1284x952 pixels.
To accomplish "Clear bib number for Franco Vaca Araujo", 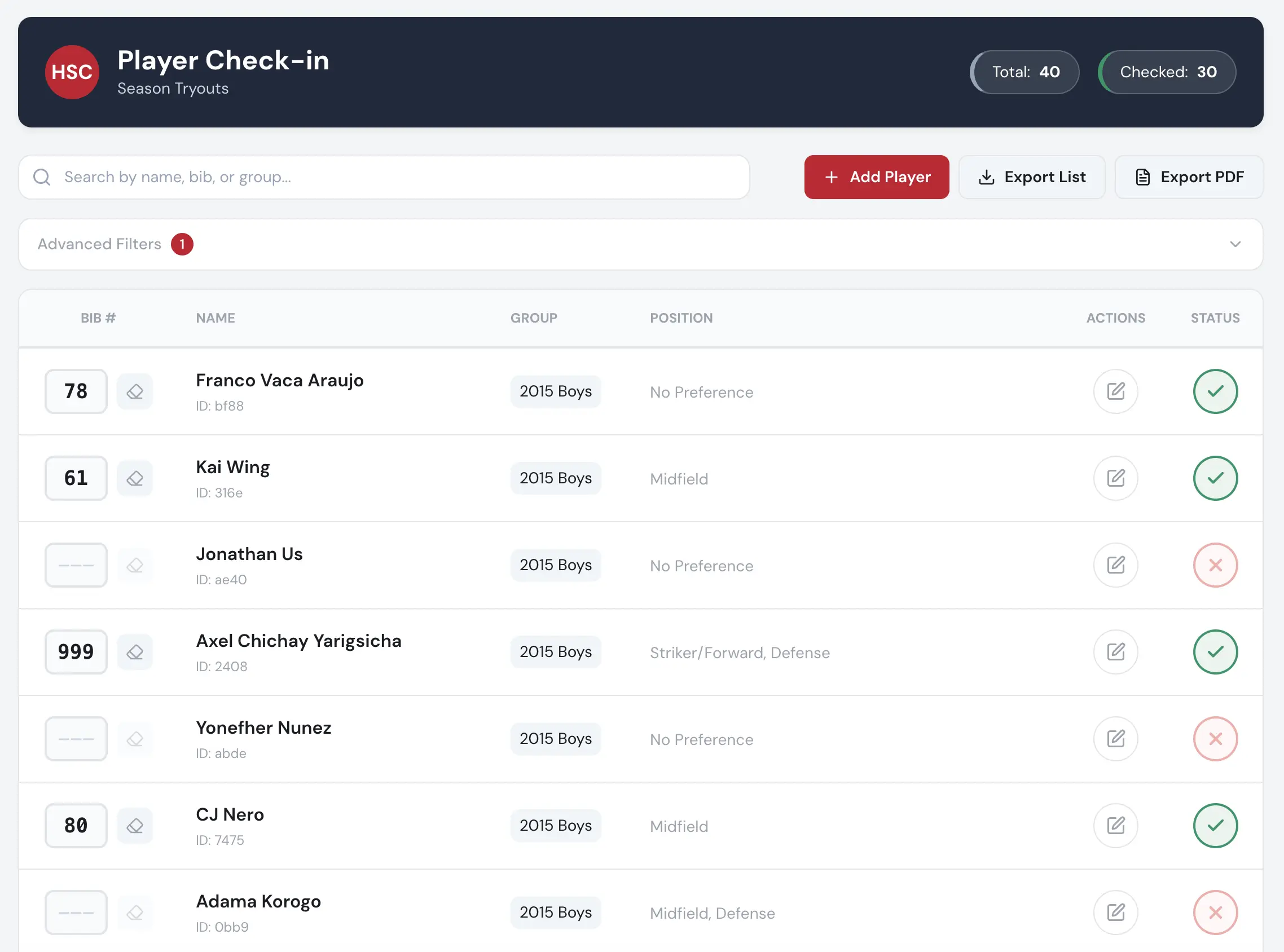I will tap(135, 392).
